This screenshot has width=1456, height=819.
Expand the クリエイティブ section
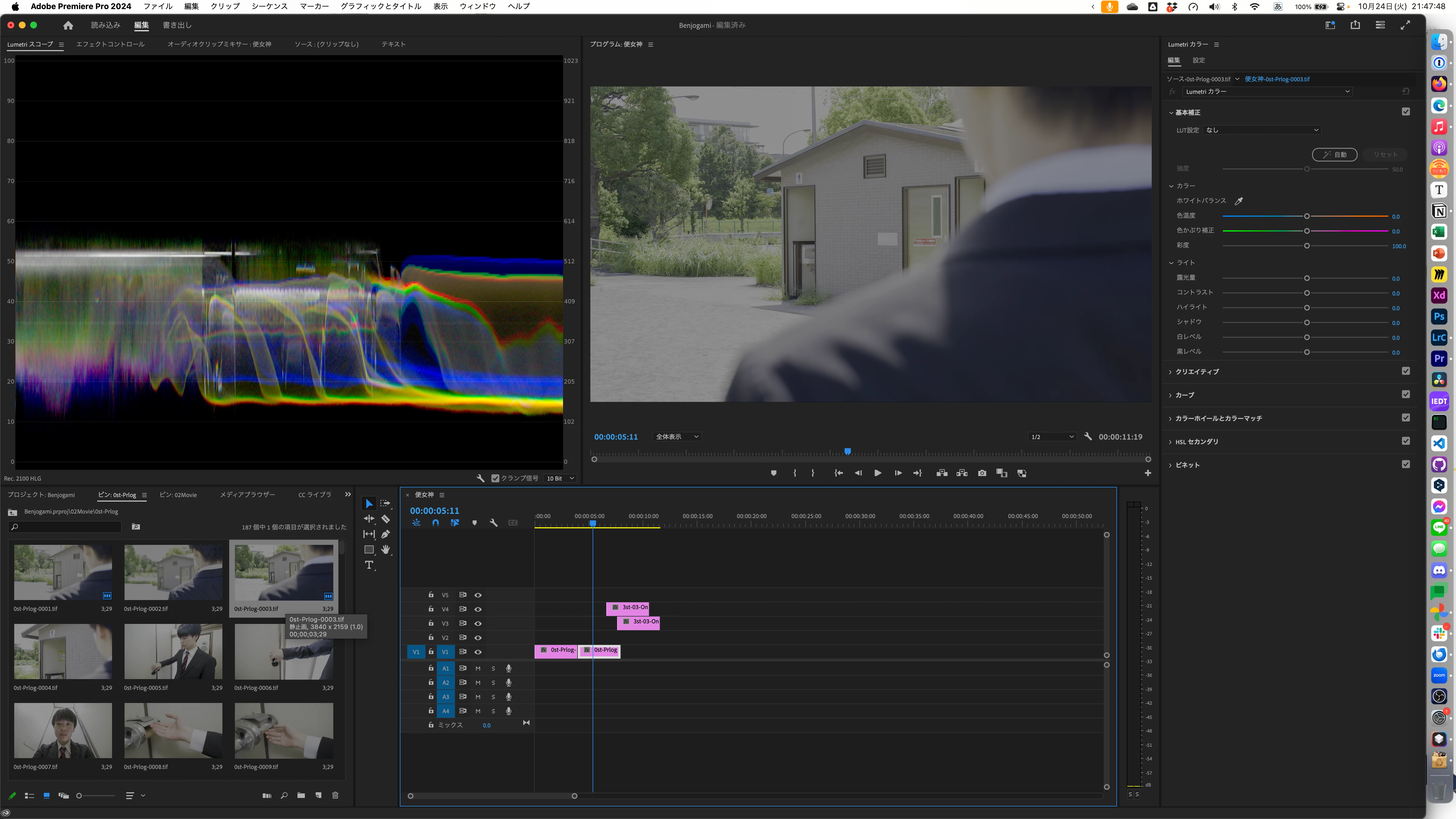pyautogui.click(x=1197, y=371)
